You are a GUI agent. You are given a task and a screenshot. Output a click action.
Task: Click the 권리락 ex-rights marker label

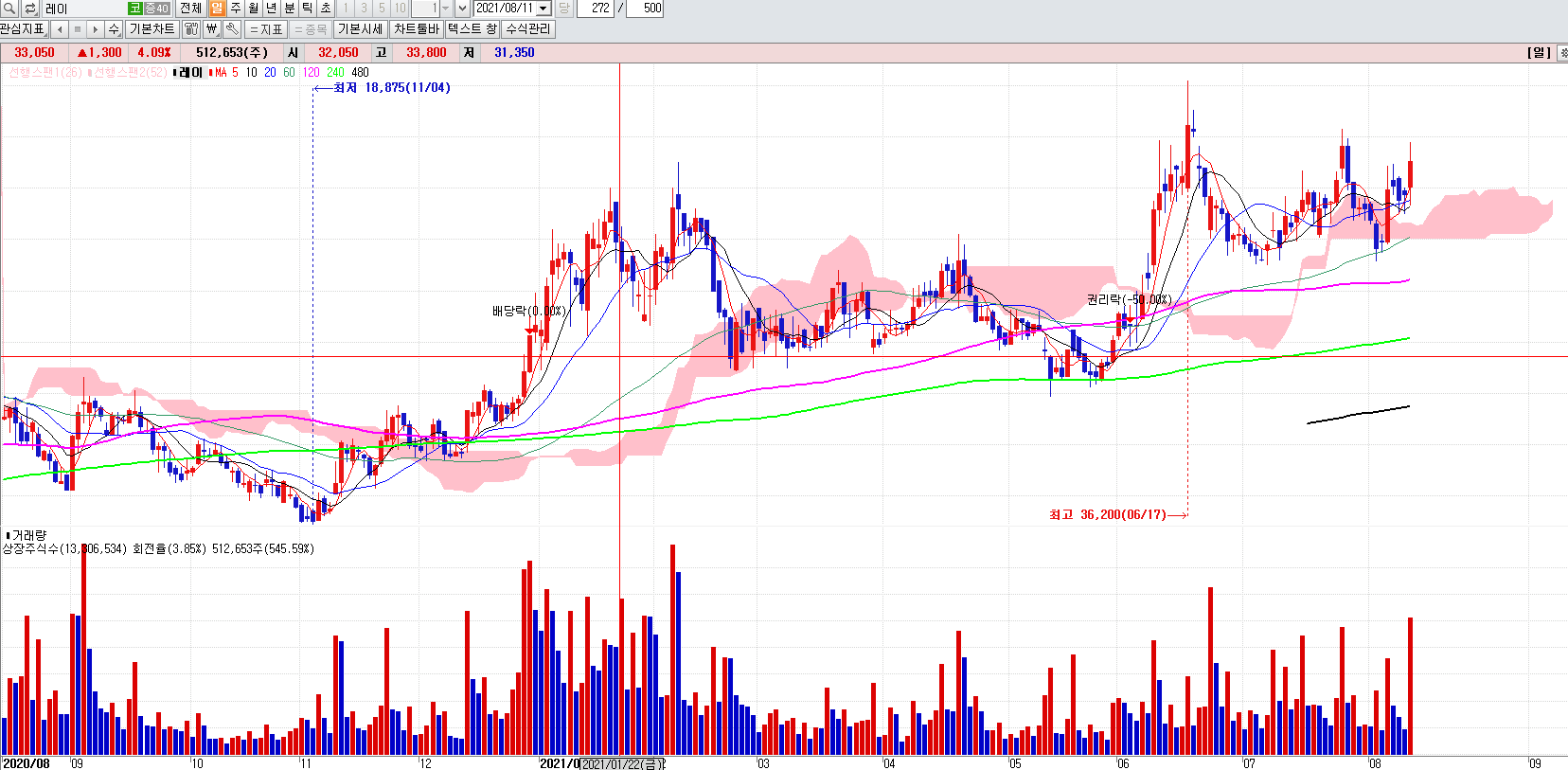(1129, 299)
